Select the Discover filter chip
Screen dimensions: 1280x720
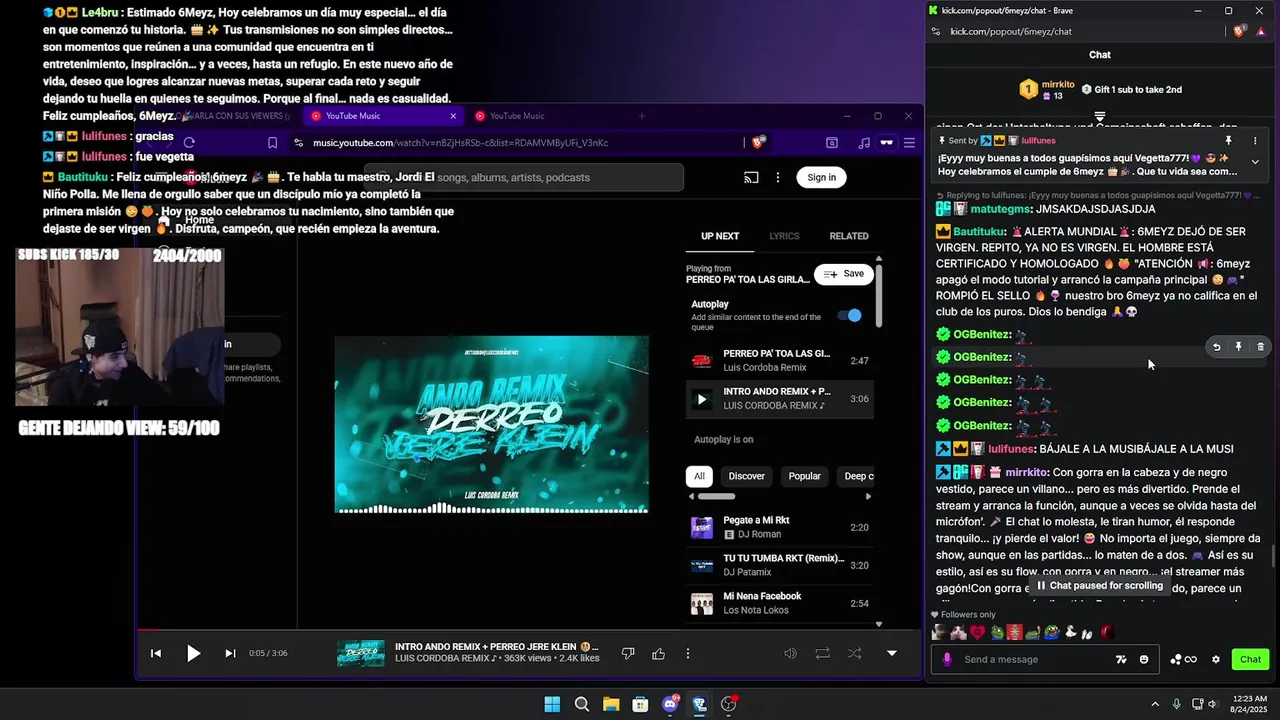pyautogui.click(x=746, y=476)
